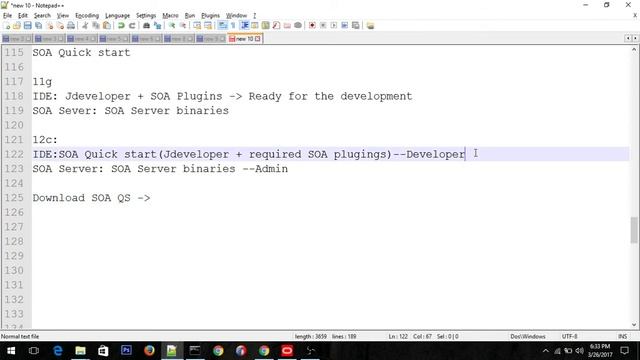Undo the last edit via toolbar
Screen dimensions: 640x360
tap(121, 26)
